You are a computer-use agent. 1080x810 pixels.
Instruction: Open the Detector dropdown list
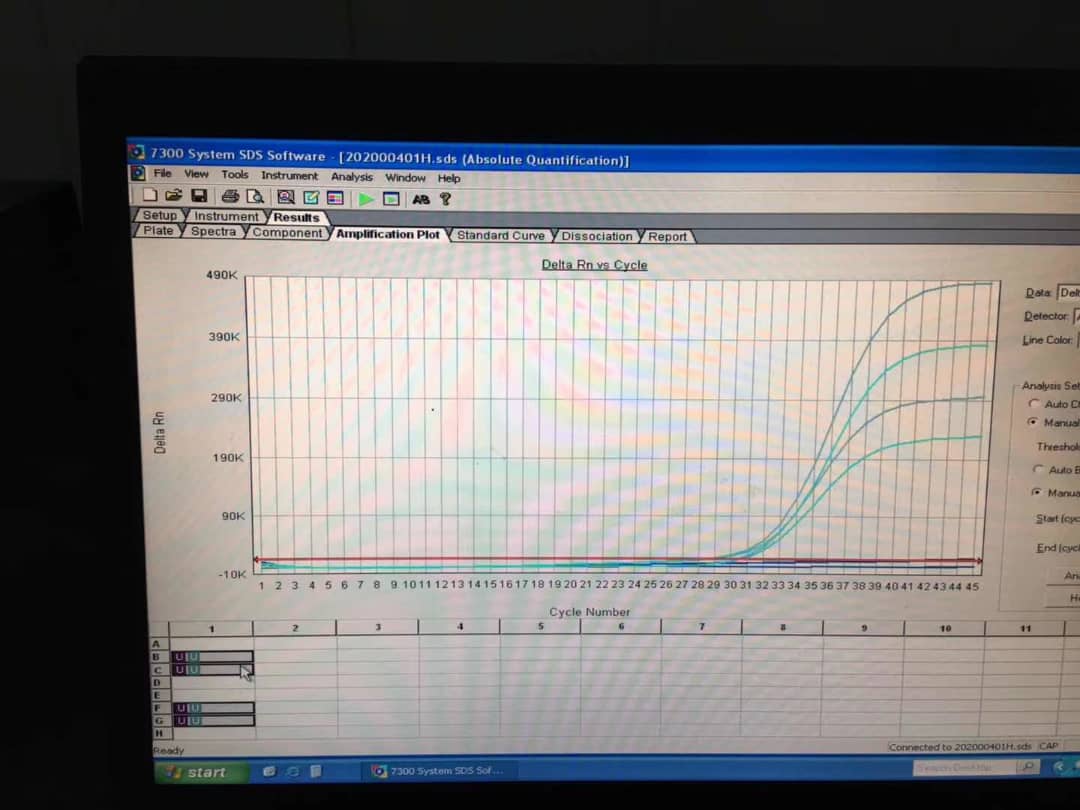(x=1075, y=316)
